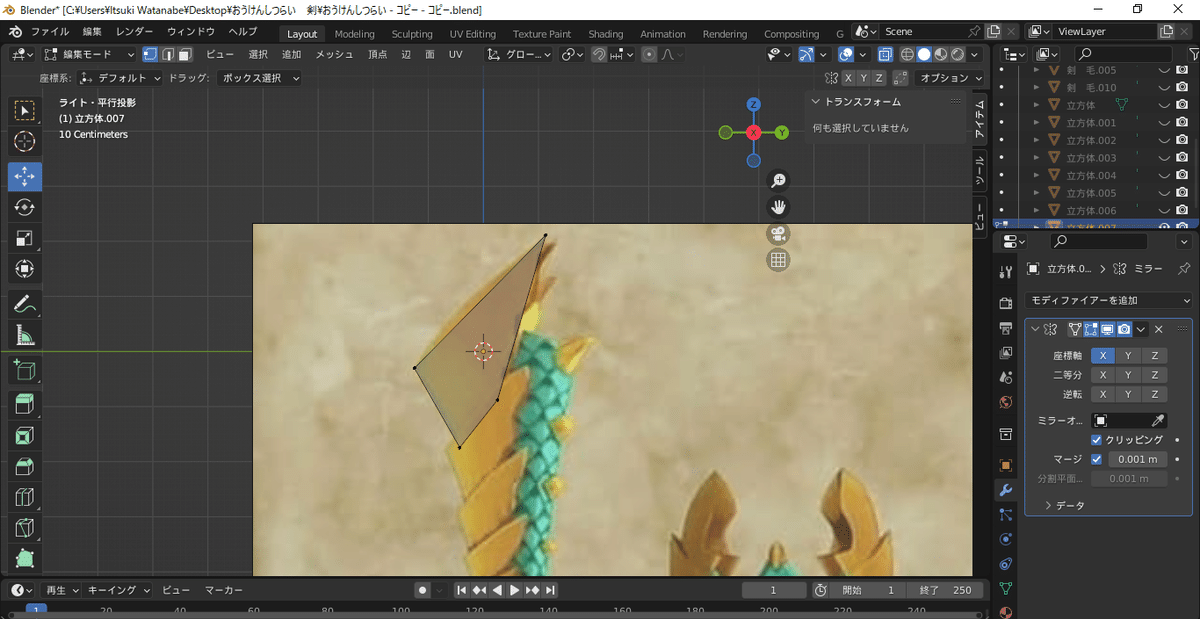Screen dimensions: 1200x619
Task: Select the Select Box tool in the left toolbar
Action: 25,110
